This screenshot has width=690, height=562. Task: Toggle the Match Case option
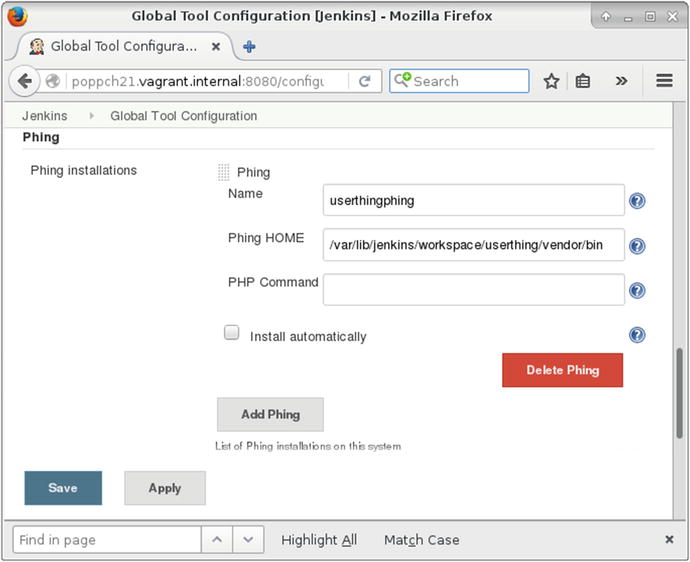421,540
